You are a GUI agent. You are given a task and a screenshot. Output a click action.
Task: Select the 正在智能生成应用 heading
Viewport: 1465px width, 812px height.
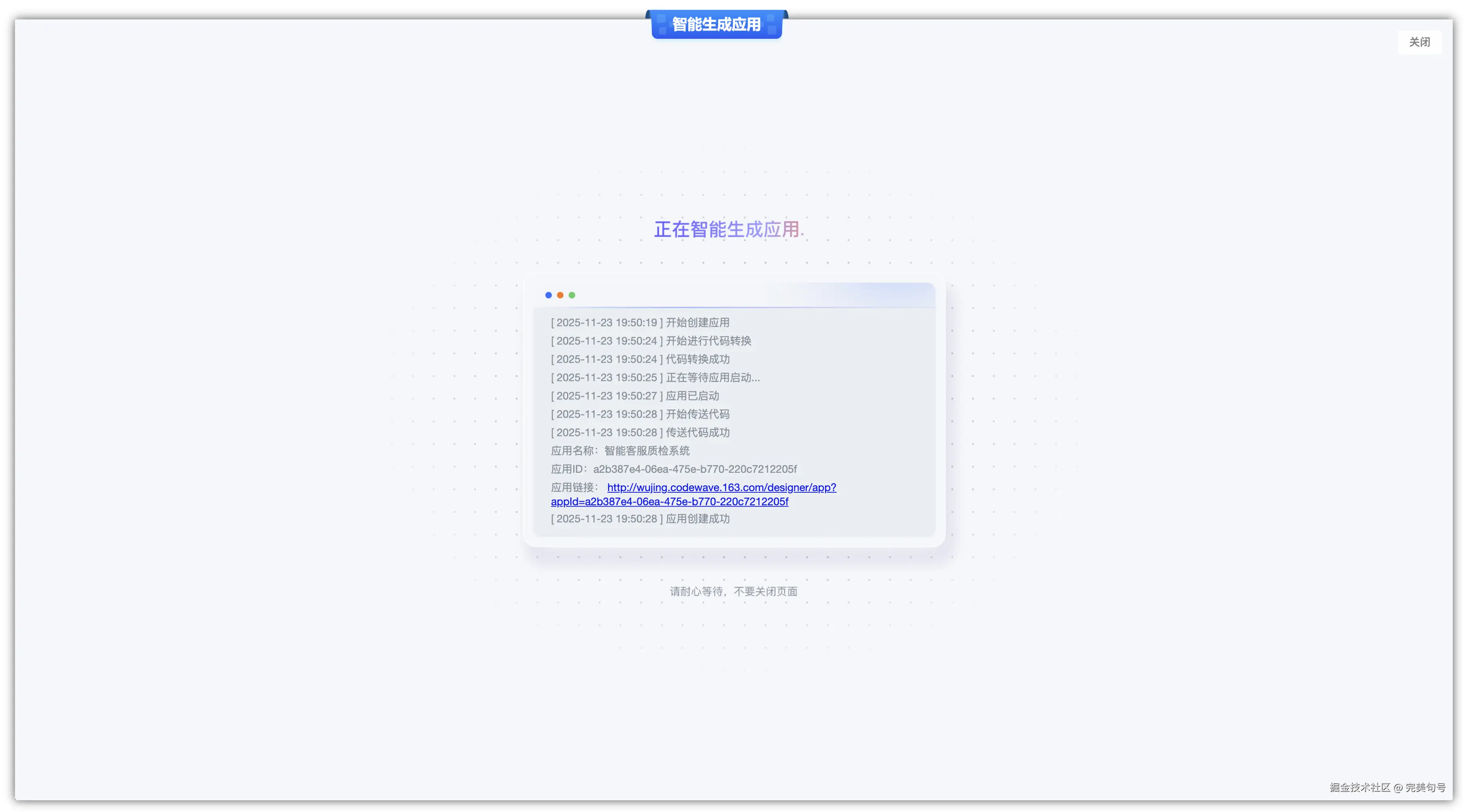click(728, 229)
